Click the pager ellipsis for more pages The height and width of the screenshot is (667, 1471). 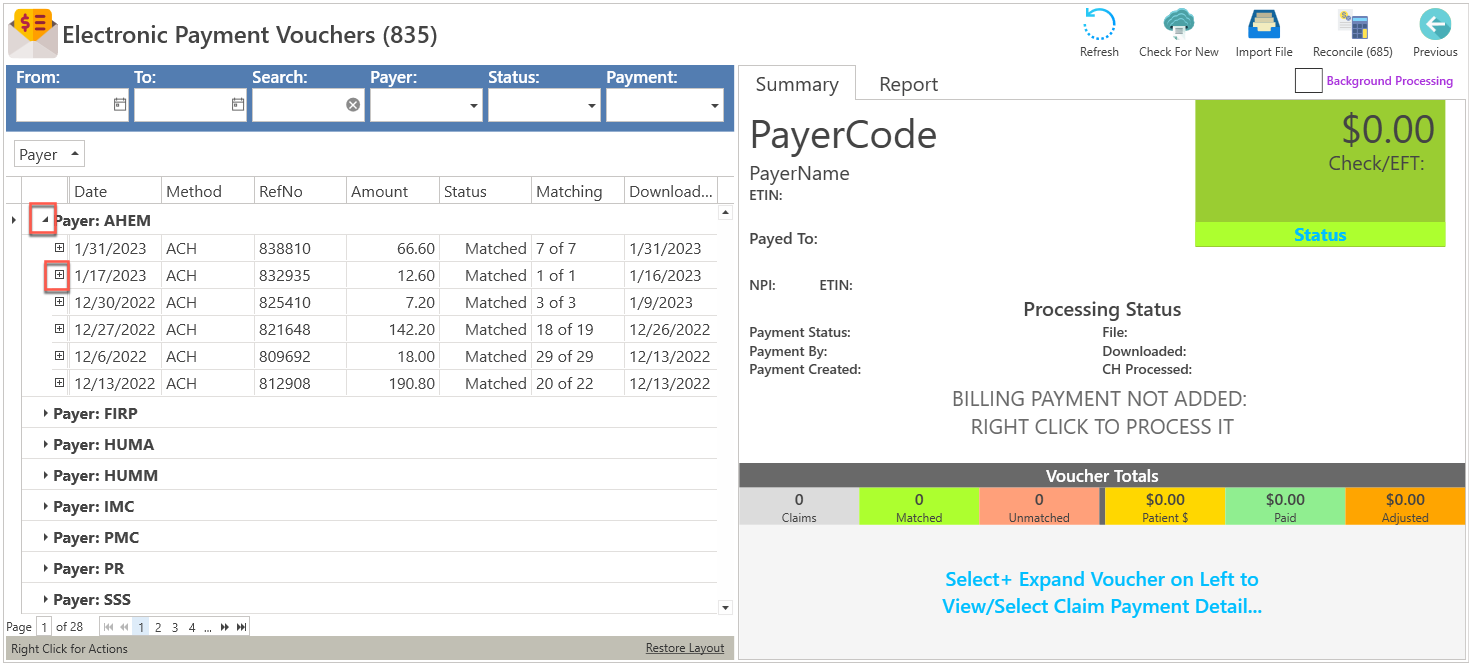(208, 627)
